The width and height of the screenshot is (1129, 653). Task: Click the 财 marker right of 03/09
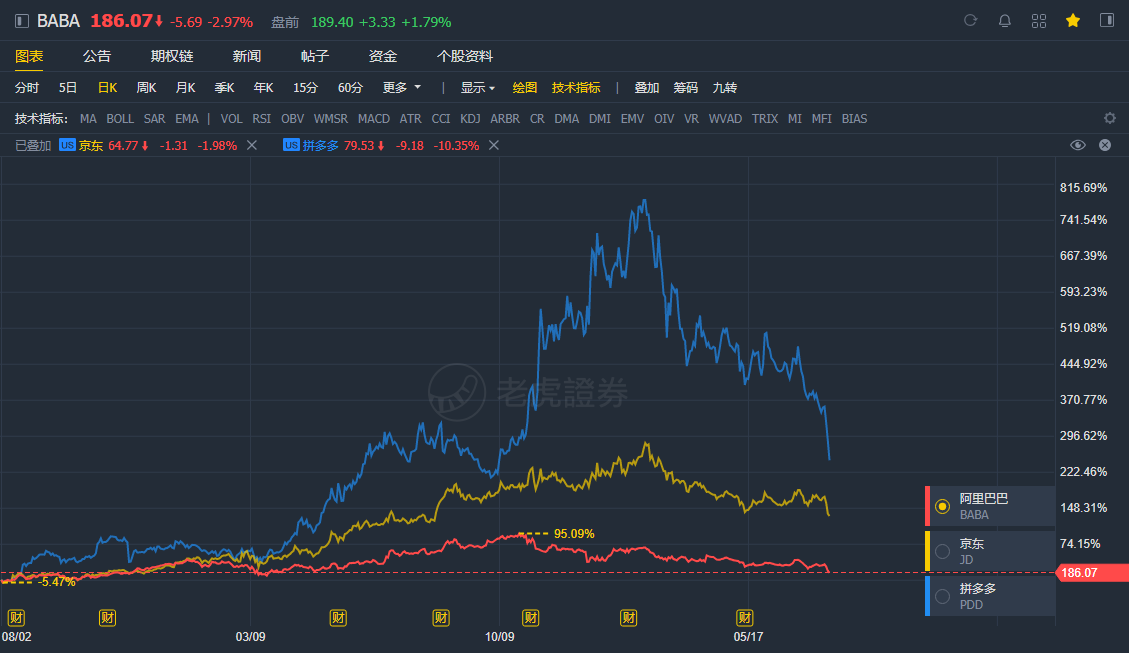[338, 618]
